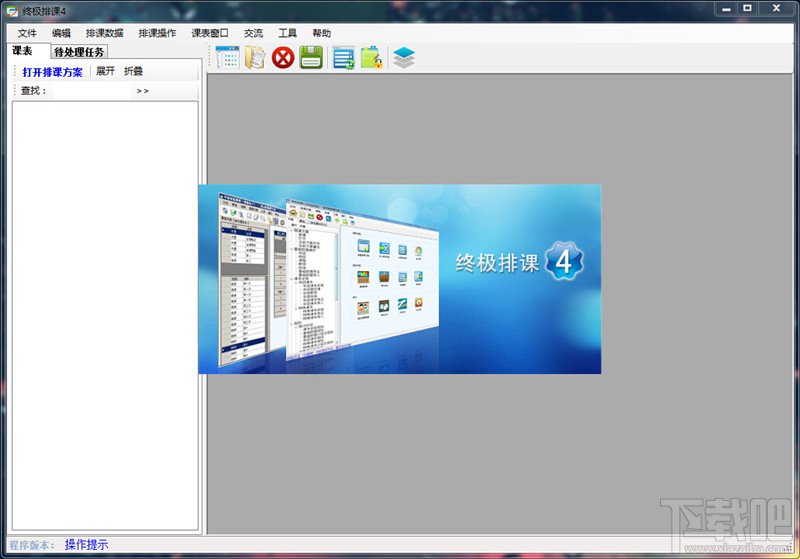
Task: Click the blue list refresh icon
Action: (344, 58)
